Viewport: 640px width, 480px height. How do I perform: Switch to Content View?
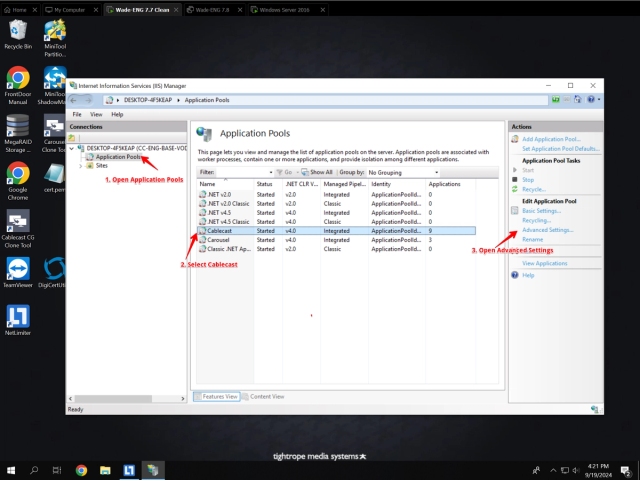(x=263, y=396)
